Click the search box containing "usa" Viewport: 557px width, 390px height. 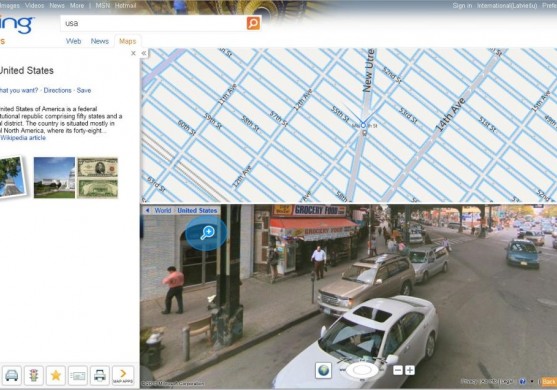[154, 23]
